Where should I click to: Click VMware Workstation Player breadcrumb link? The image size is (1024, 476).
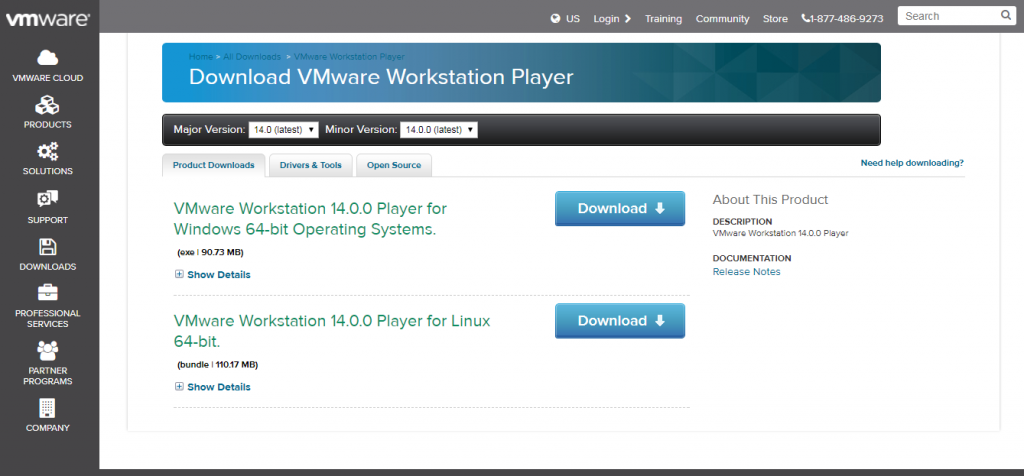349,57
